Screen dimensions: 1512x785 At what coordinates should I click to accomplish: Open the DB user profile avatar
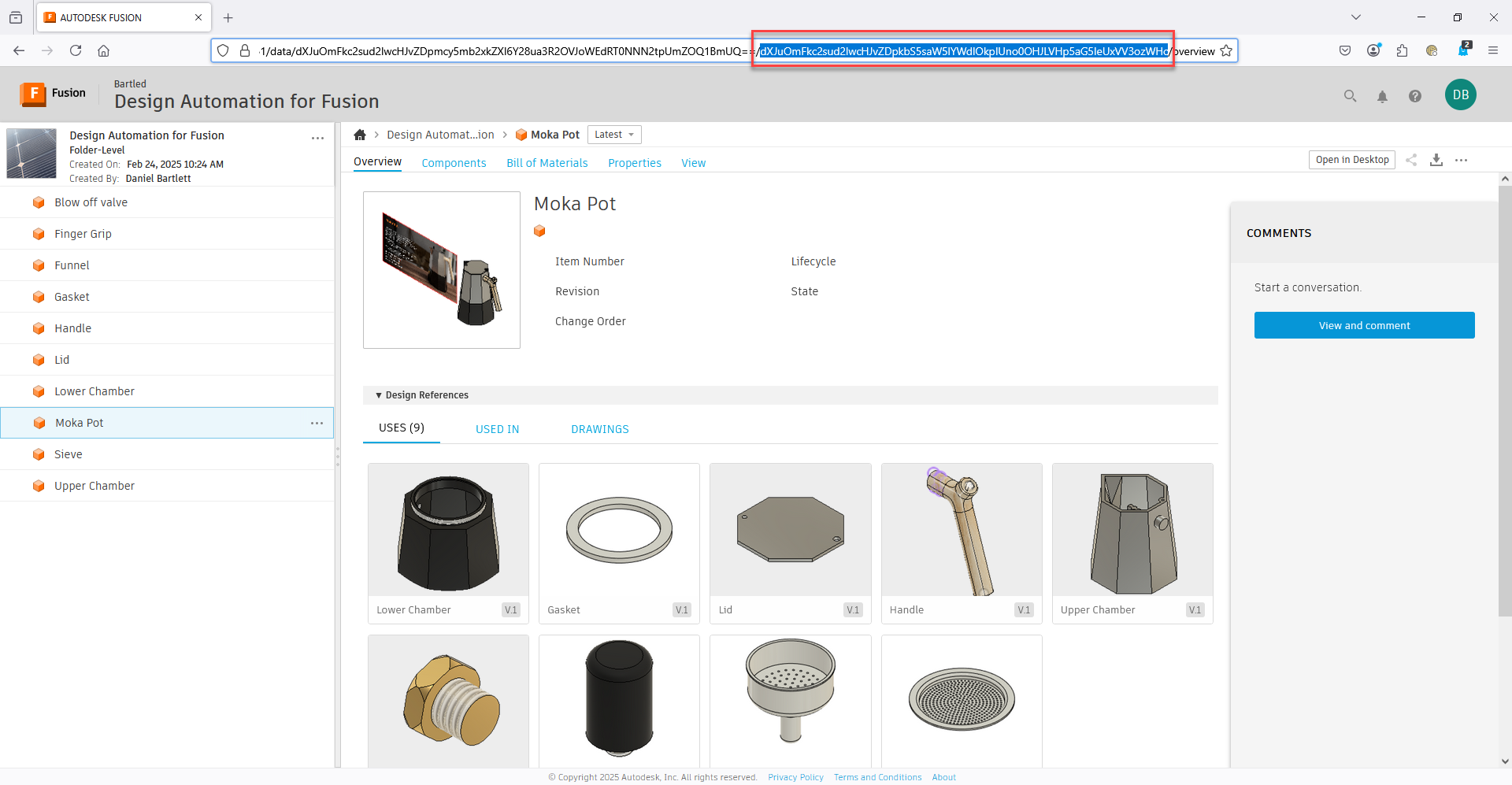(x=1460, y=94)
